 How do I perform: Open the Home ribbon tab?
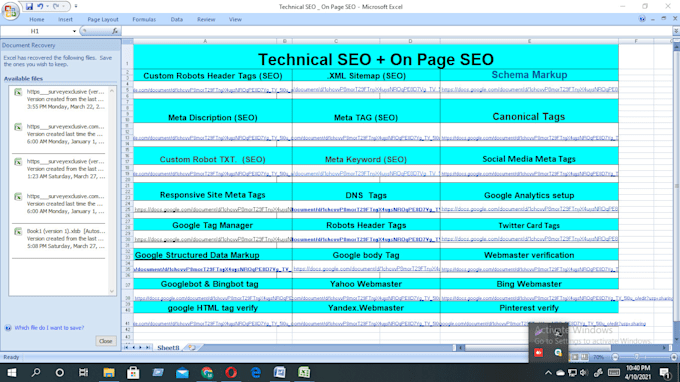point(36,20)
